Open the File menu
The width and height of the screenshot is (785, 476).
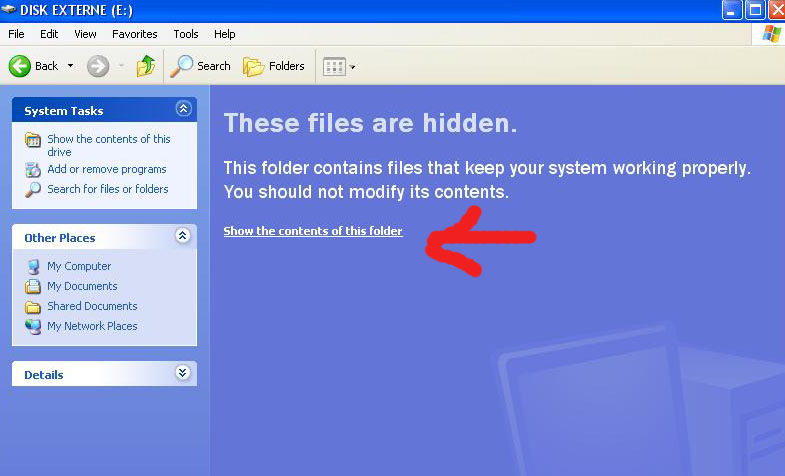tap(16, 34)
